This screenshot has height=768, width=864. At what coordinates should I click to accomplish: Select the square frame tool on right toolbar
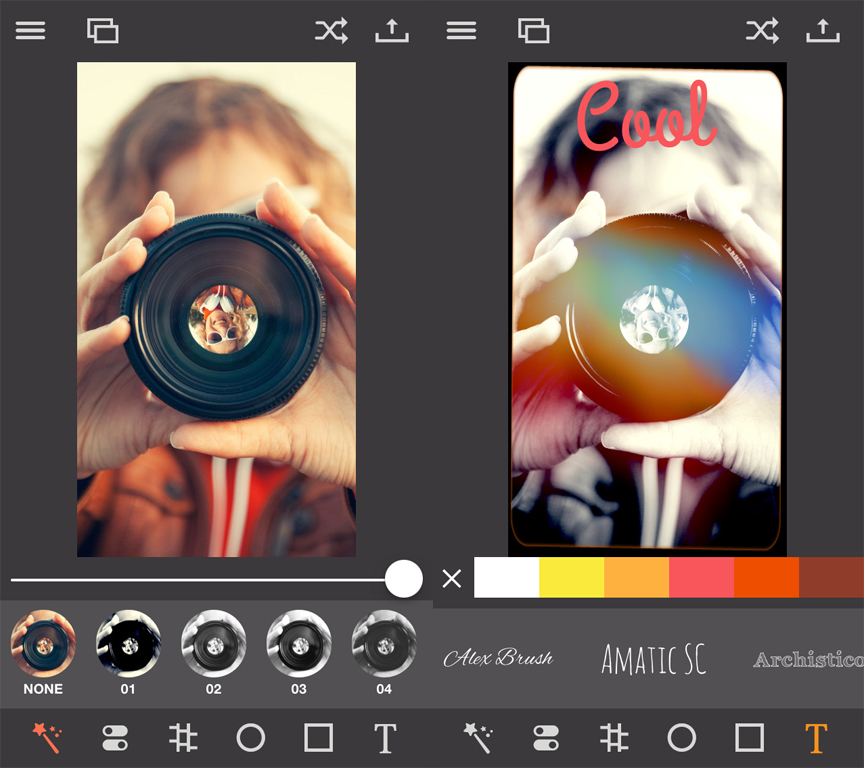pyautogui.click(x=749, y=739)
